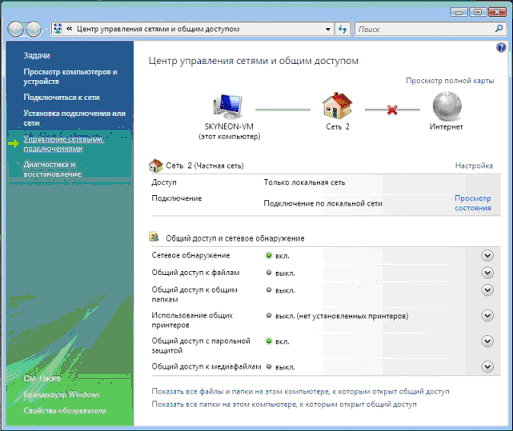Screen dimensions: 513x431
Task: Click the network icon in address bar
Action: click(x=58, y=29)
